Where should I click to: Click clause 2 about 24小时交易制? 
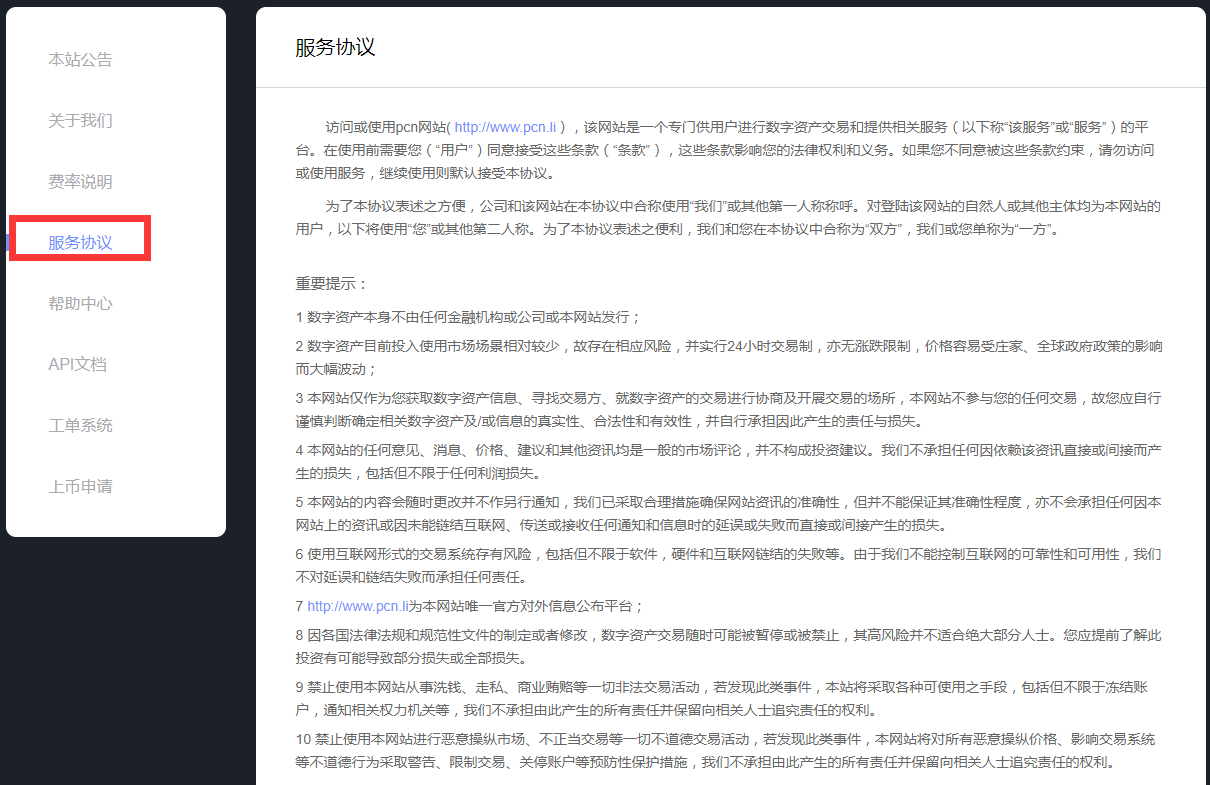(728, 346)
